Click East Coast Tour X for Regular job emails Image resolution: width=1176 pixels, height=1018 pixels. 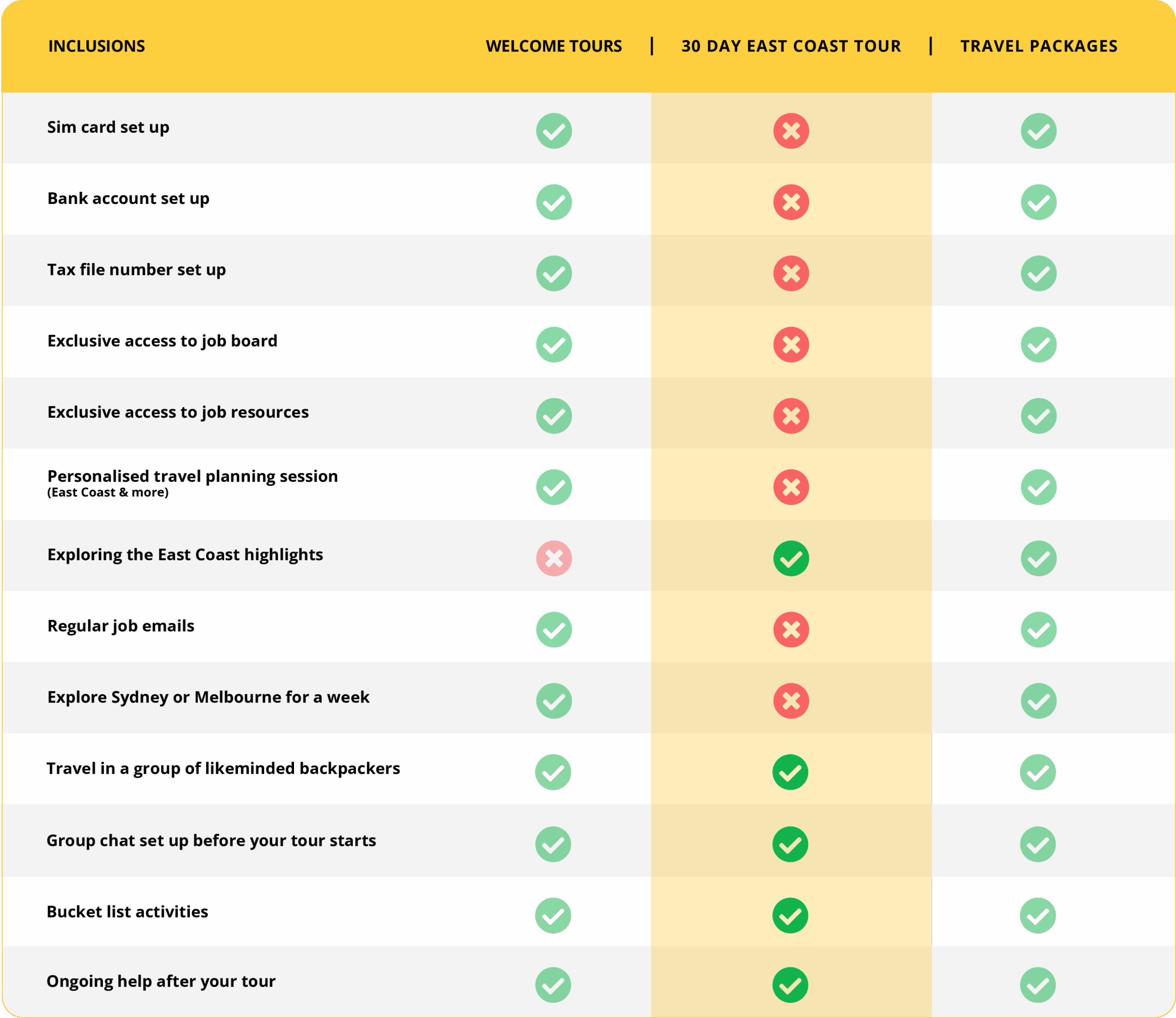pos(791,630)
